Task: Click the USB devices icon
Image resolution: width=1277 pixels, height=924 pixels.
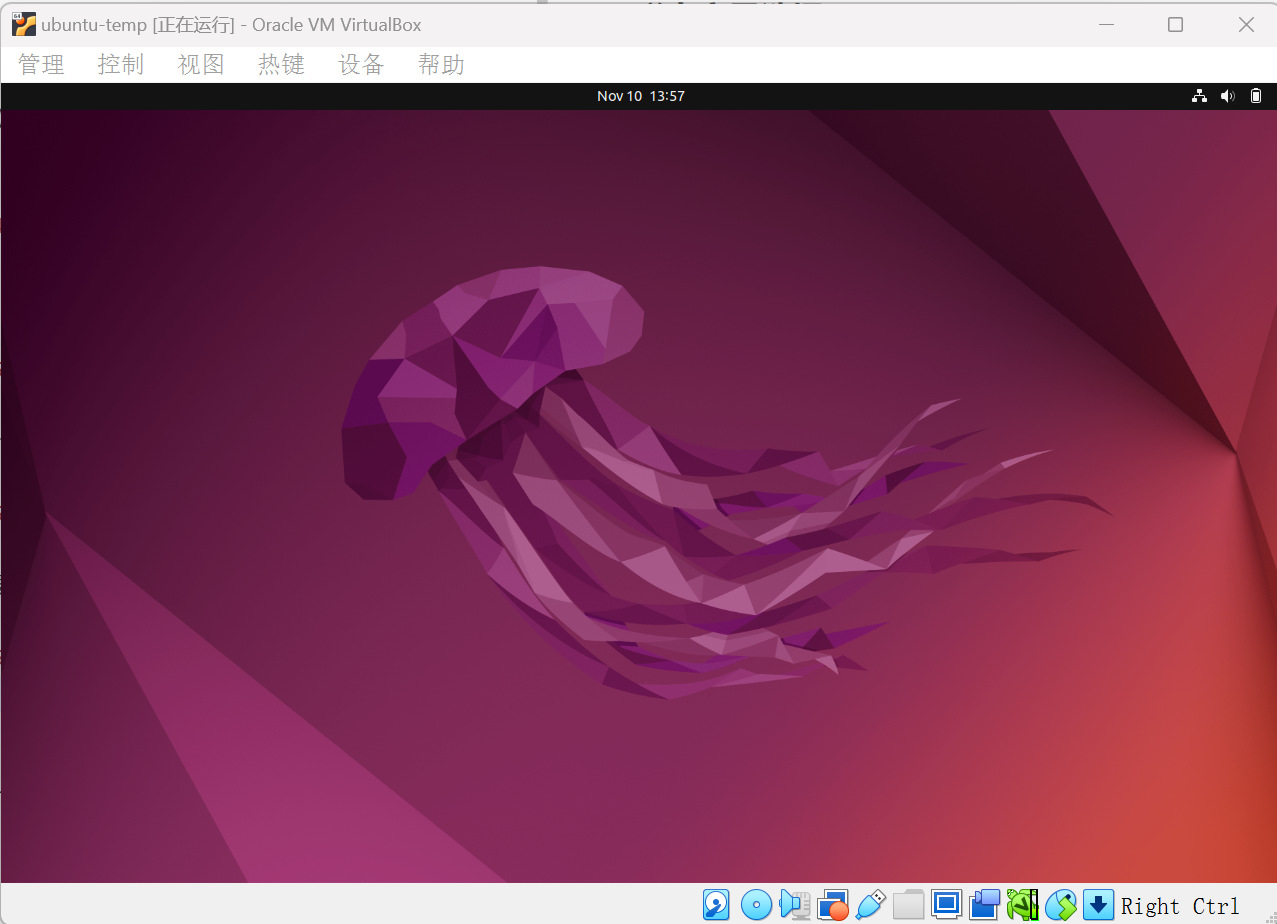Action: pos(871,905)
